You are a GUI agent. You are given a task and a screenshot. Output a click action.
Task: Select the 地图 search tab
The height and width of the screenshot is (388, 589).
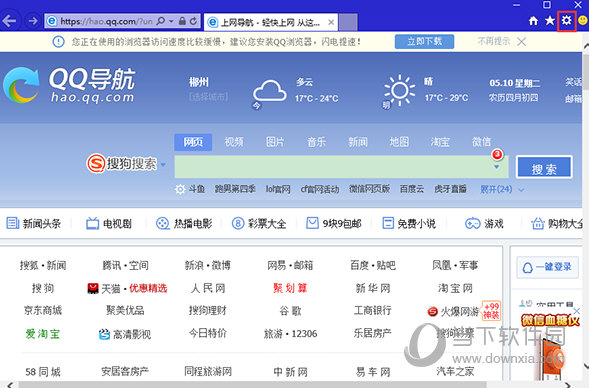tap(399, 142)
